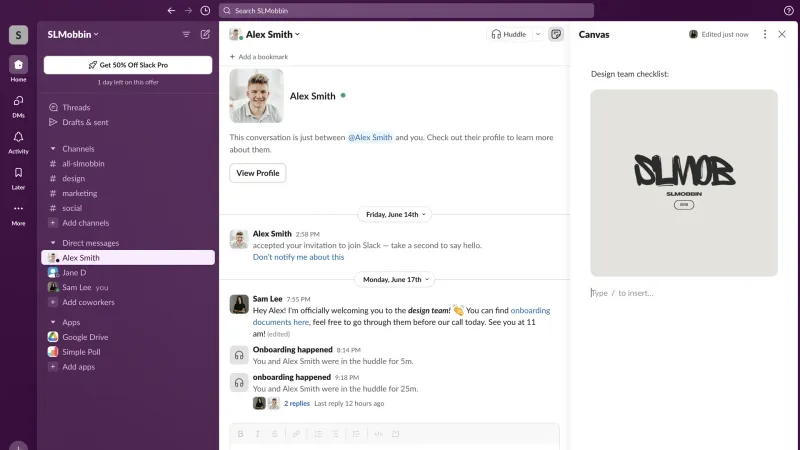The width and height of the screenshot is (800, 450).
Task: Click @Alex Smith mention link
Action: click(x=370, y=137)
